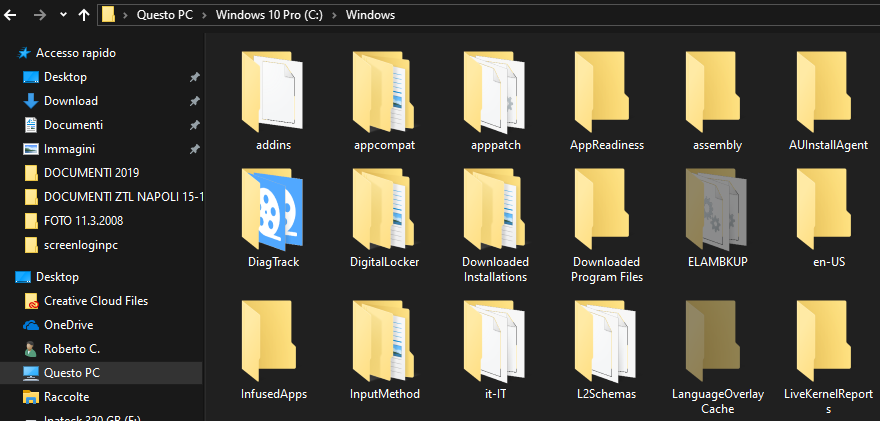Open Download in quick access
The height and width of the screenshot is (421, 880).
point(71,101)
